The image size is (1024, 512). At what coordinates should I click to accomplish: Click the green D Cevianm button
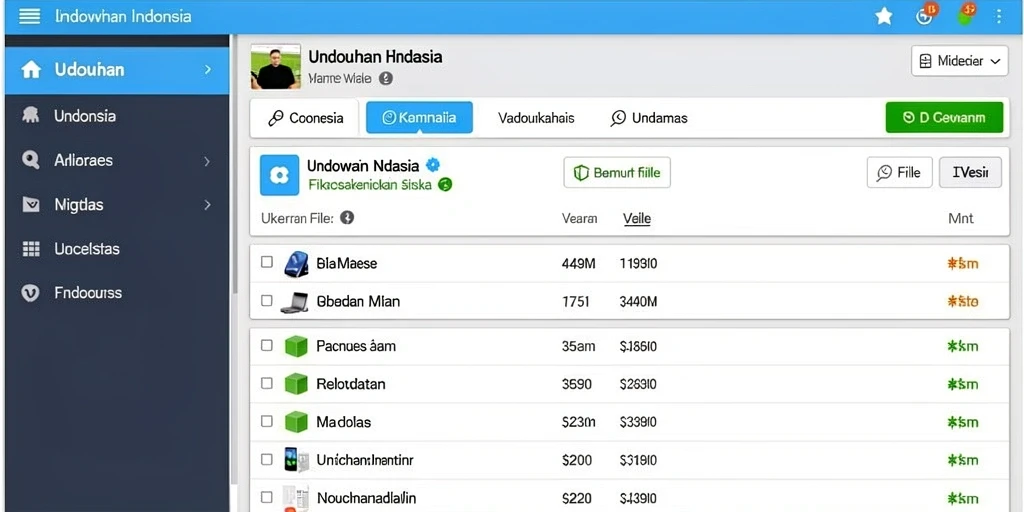(x=944, y=118)
